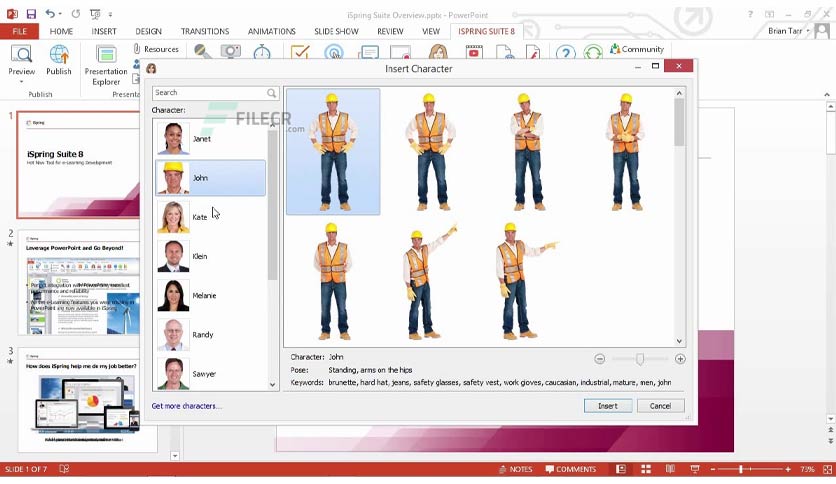Click the Character woman ribbon icon
This screenshot has width=836, height=484.
[438, 52]
